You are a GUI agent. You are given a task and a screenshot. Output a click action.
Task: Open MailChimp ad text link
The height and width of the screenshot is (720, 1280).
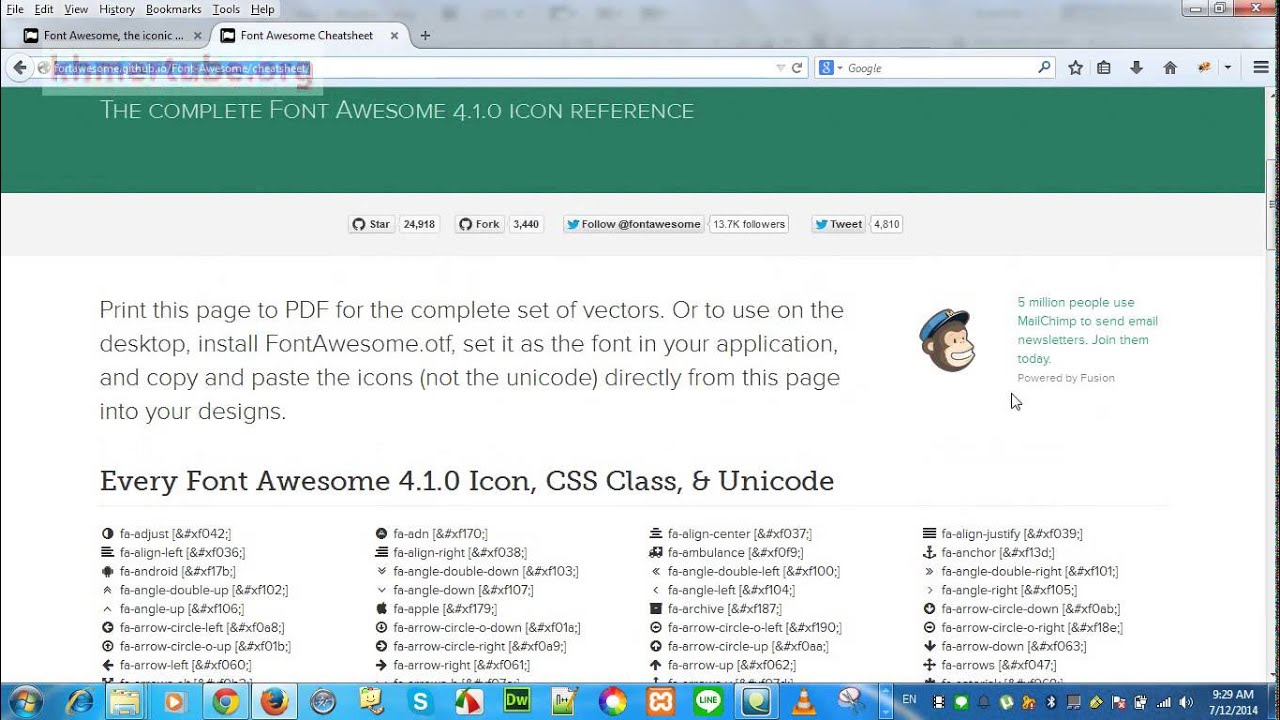point(1088,330)
